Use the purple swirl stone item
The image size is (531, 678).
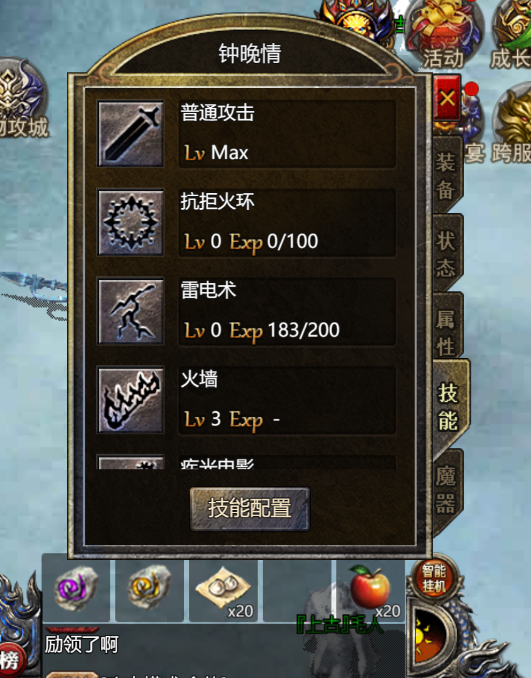tap(76, 590)
